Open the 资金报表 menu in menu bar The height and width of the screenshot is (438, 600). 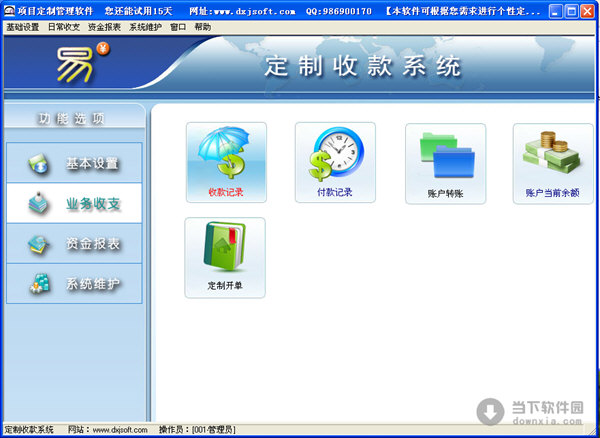pos(105,27)
